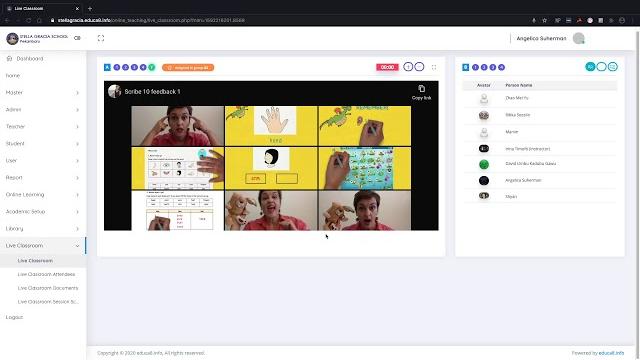Click the channel avatar on the video title

click(x=115, y=91)
